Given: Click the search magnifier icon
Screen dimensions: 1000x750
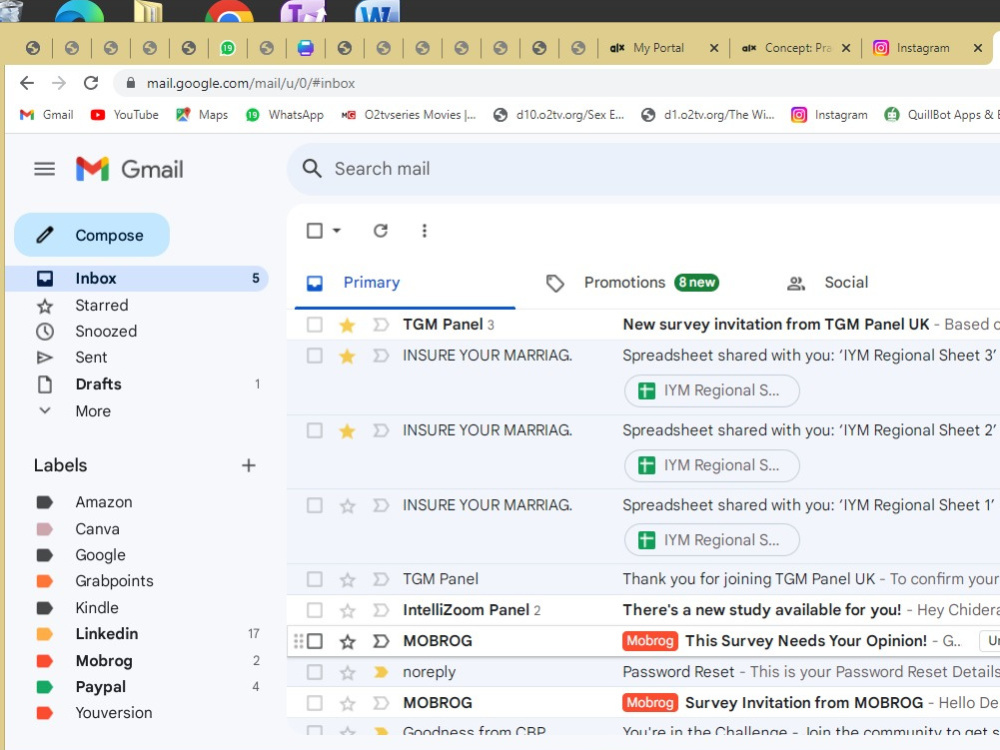Looking at the screenshot, I should 312,169.
